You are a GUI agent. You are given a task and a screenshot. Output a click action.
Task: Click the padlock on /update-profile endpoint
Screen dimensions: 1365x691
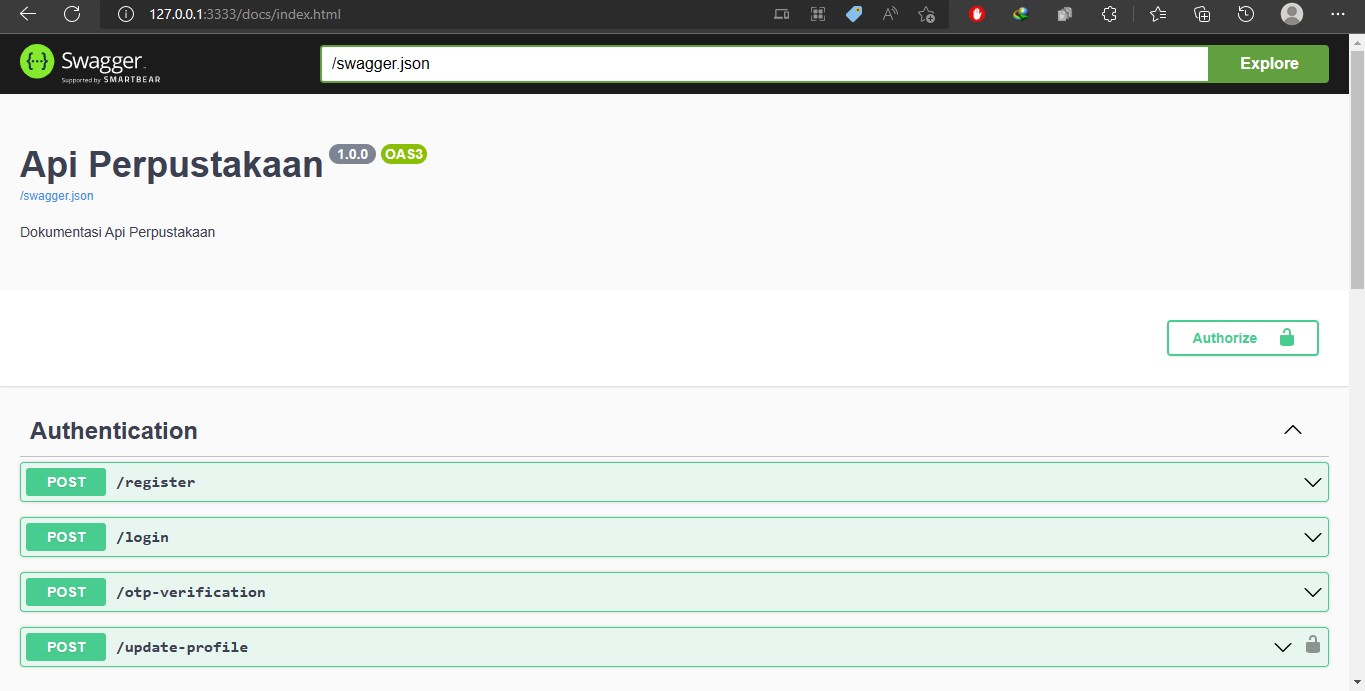(1312, 646)
